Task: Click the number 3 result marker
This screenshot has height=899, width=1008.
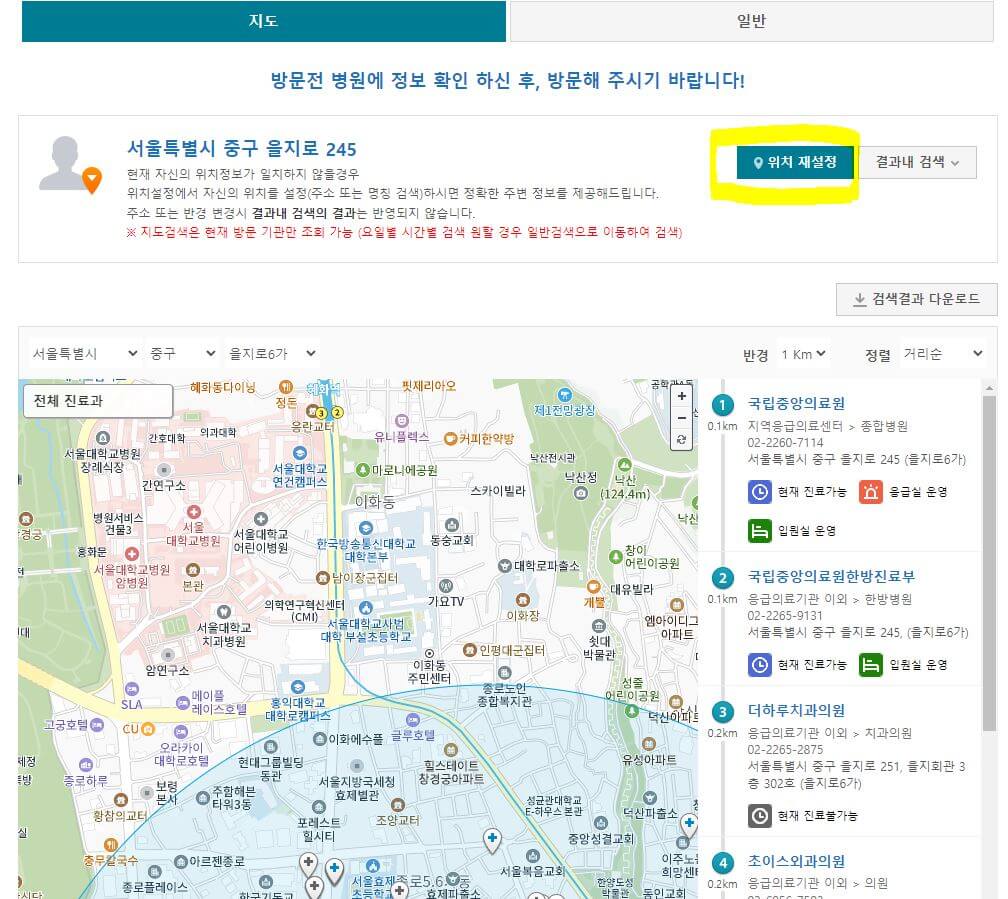Action: coord(723,712)
